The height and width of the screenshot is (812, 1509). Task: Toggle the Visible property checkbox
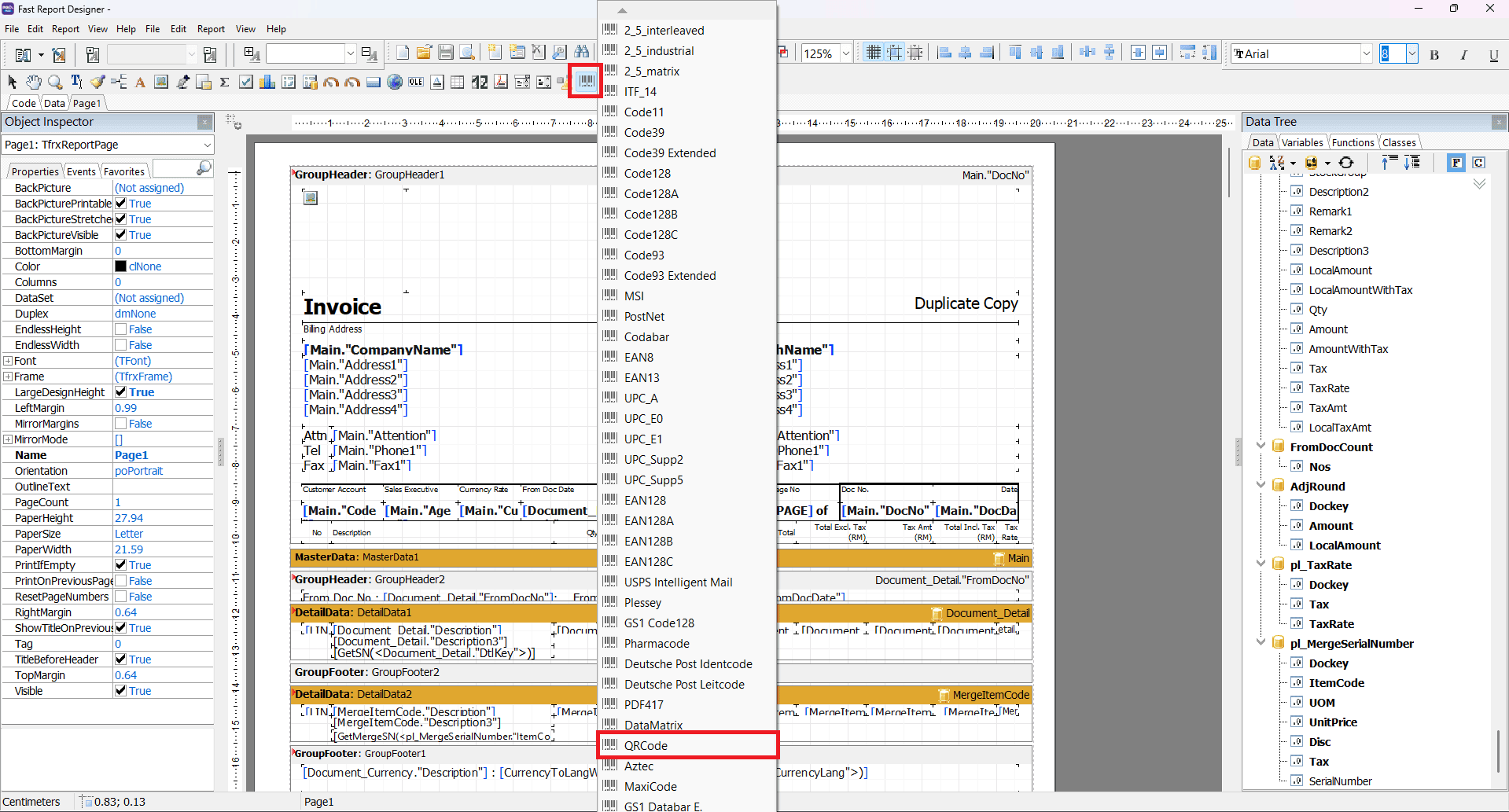click(120, 691)
